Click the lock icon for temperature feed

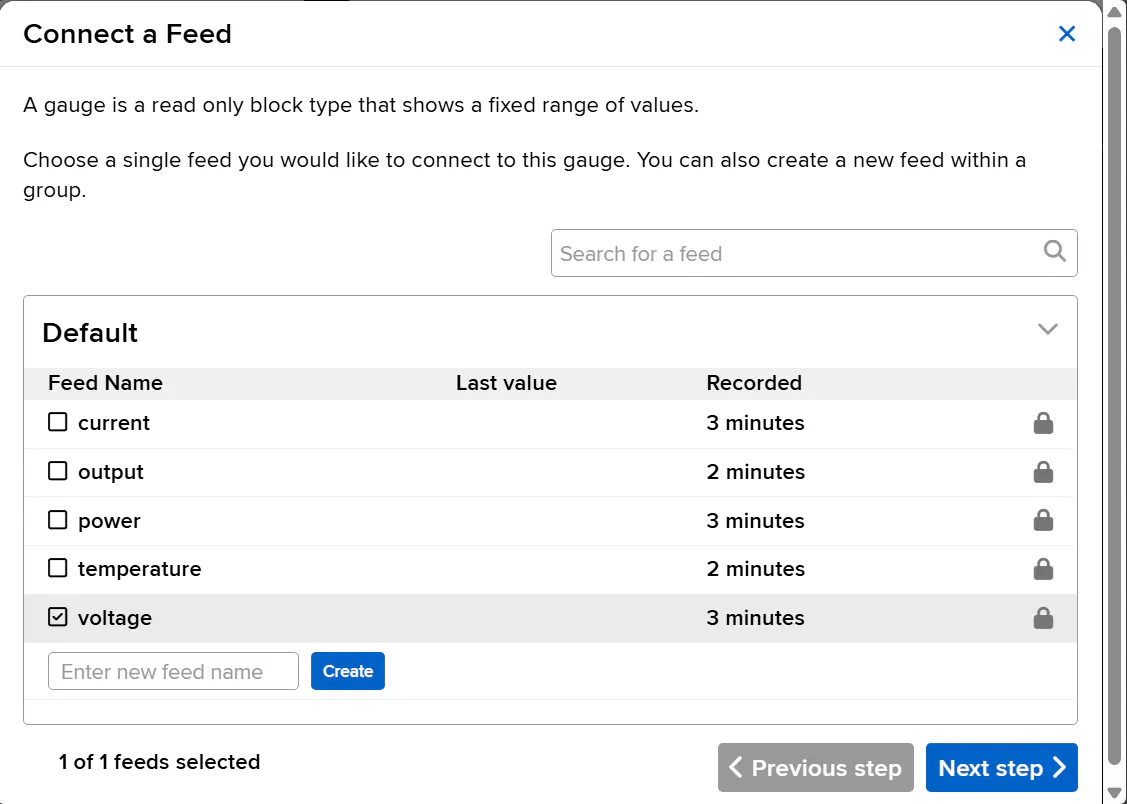point(1043,569)
